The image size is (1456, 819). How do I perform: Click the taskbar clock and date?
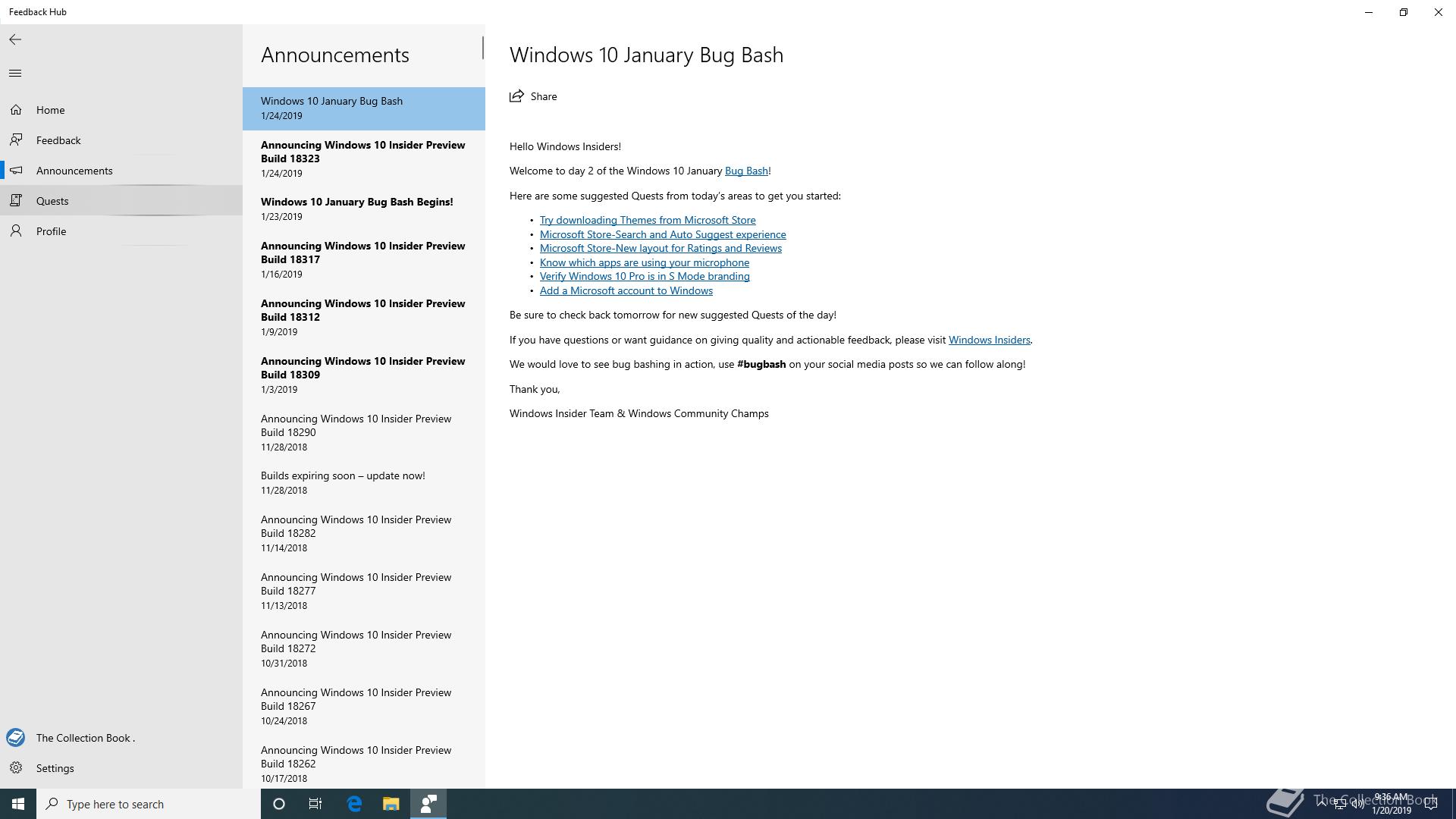pos(1391,804)
